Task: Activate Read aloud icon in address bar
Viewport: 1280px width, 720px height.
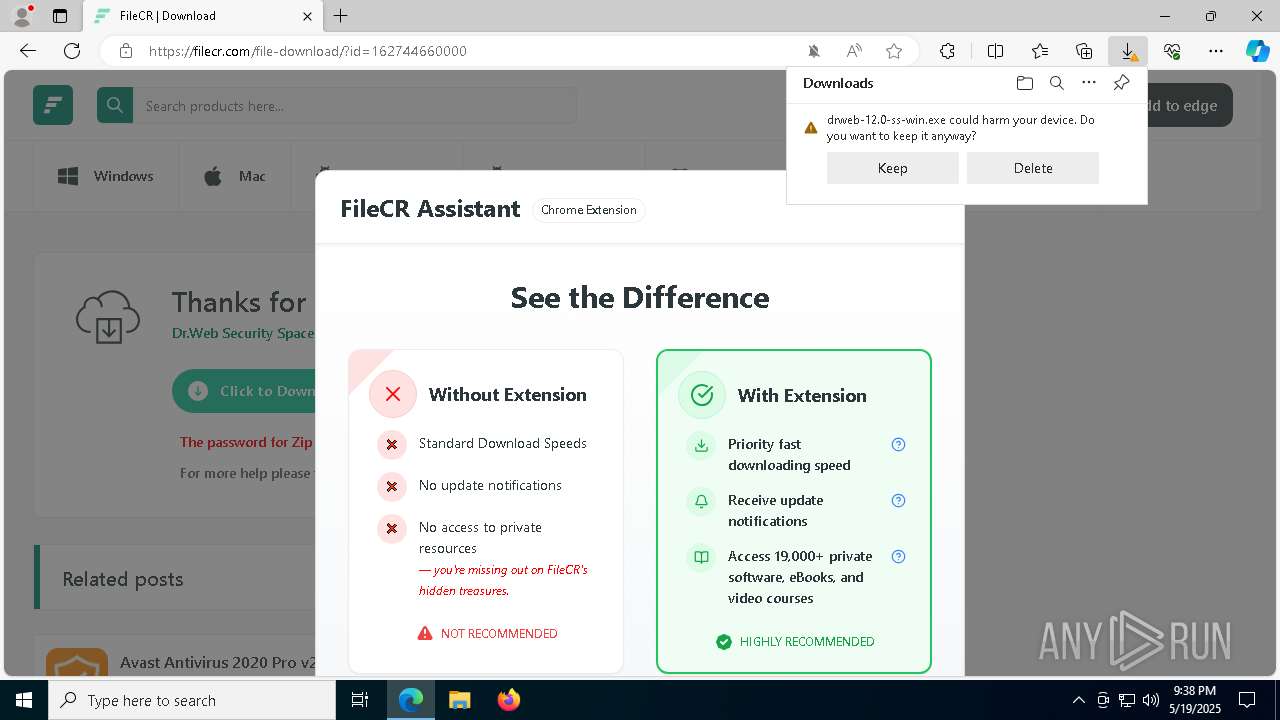Action: tap(854, 51)
